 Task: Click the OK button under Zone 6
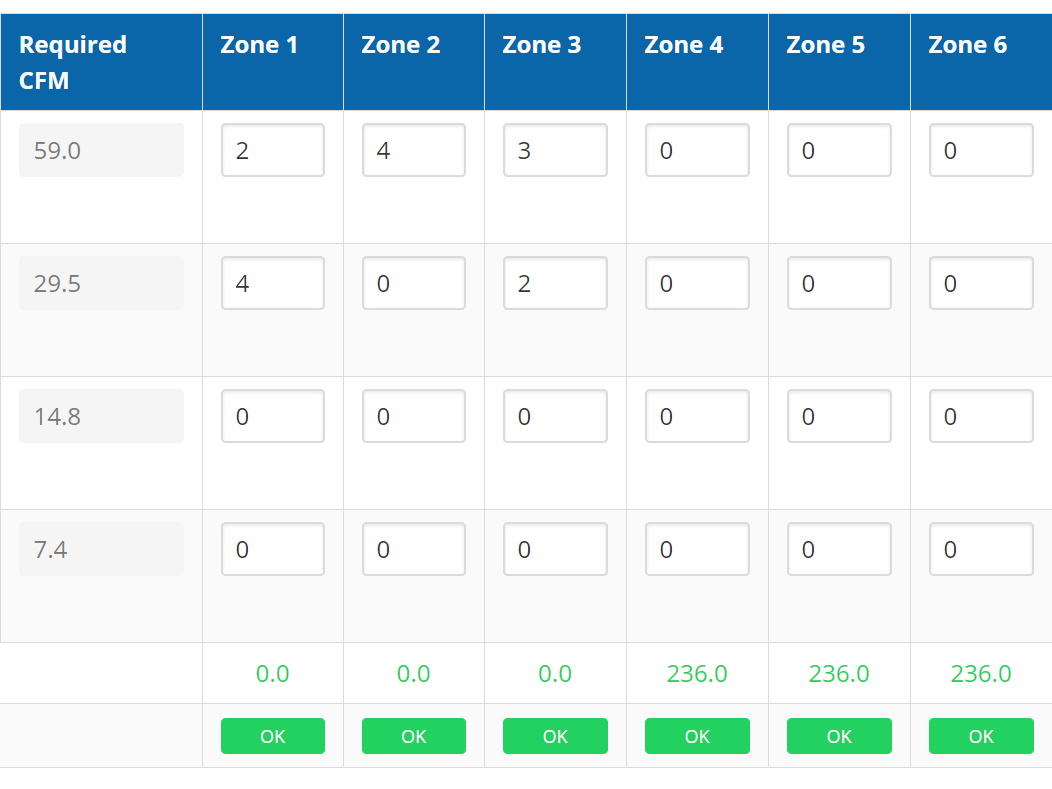[x=981, y=736]
